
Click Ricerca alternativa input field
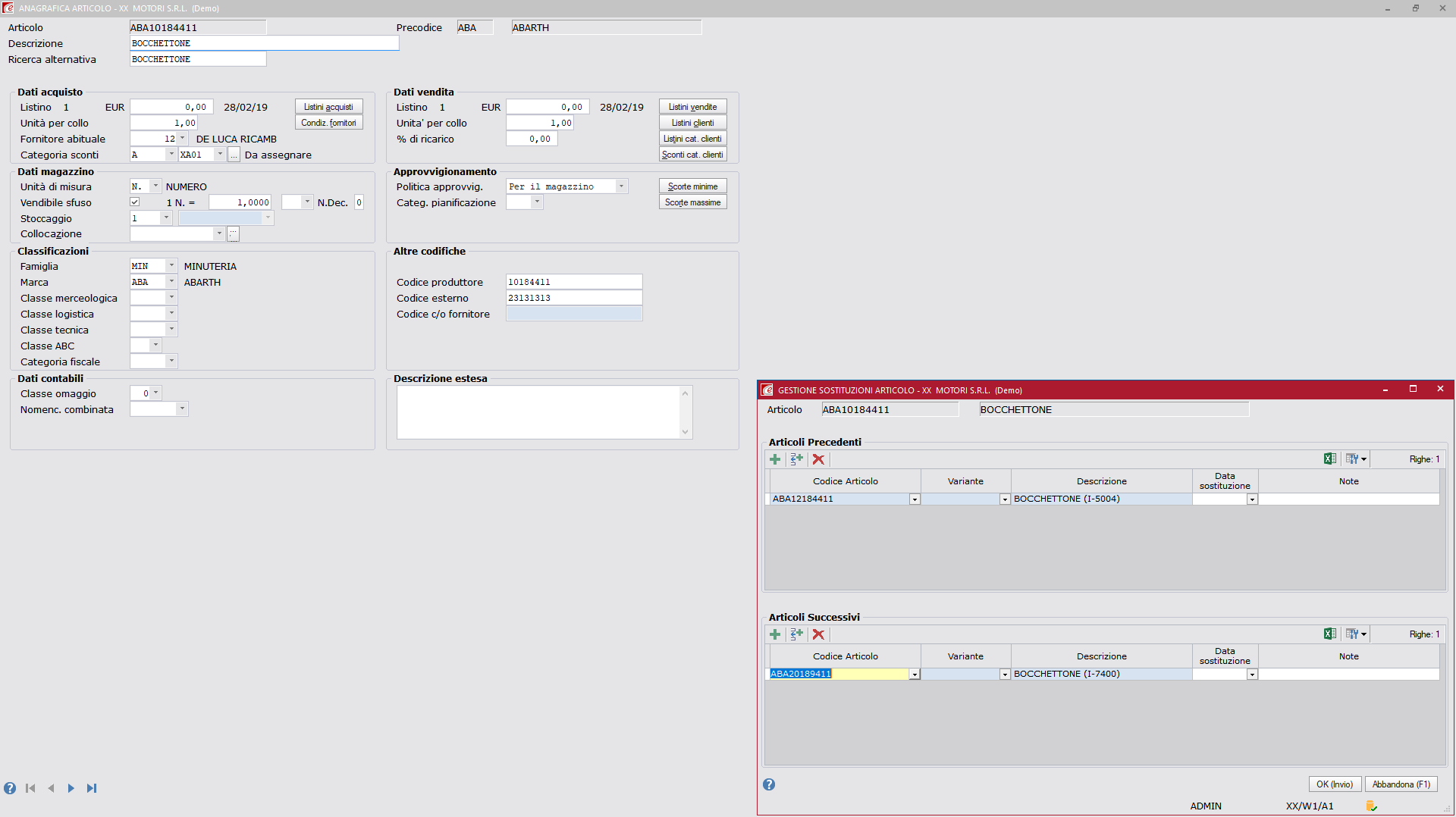tap(198, 59)
